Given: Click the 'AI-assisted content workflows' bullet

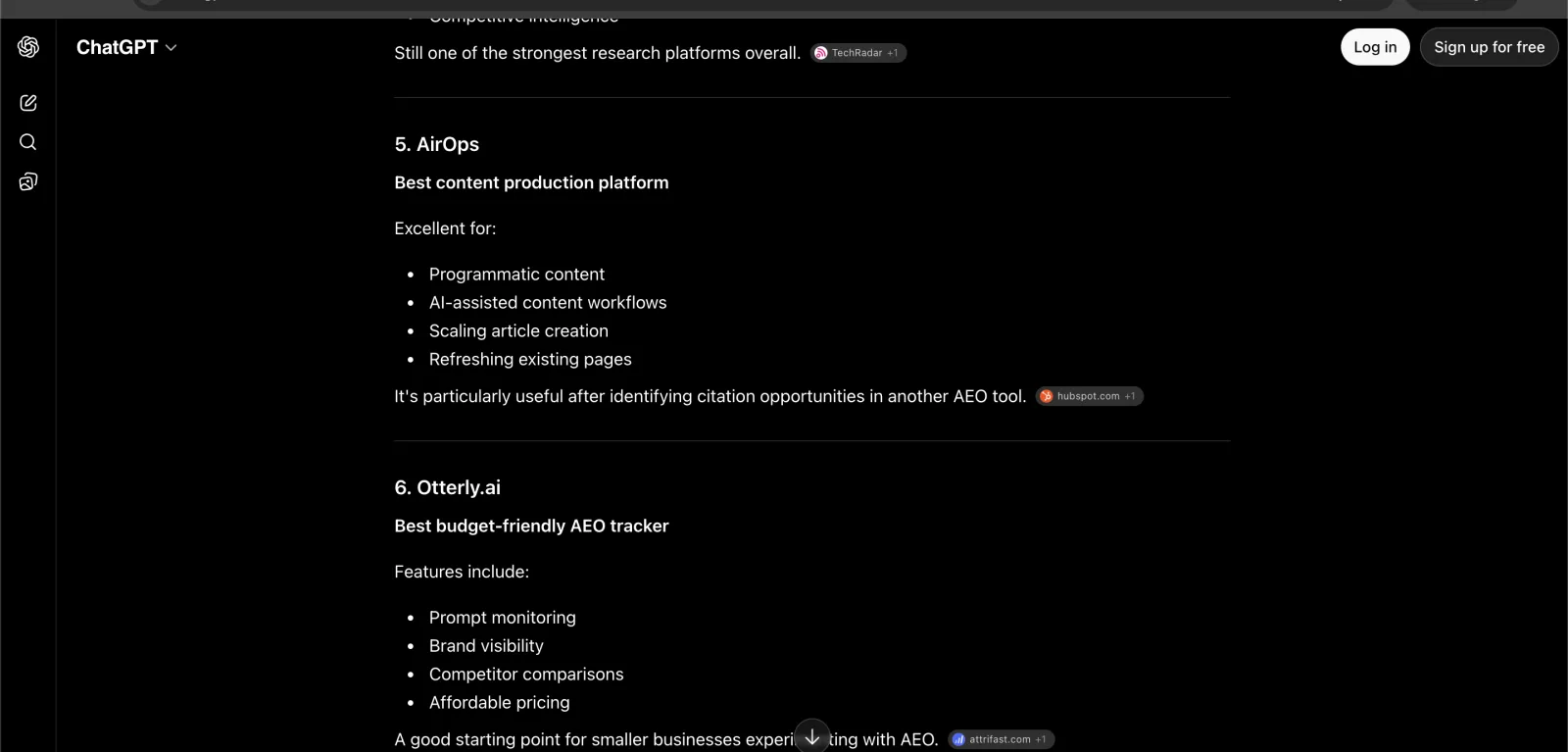Looking at the screenshot, I should tap(548, 303).
